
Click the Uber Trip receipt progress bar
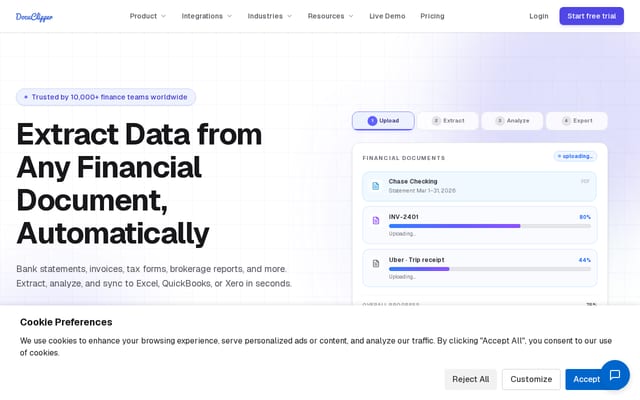[x=490, y=269]
